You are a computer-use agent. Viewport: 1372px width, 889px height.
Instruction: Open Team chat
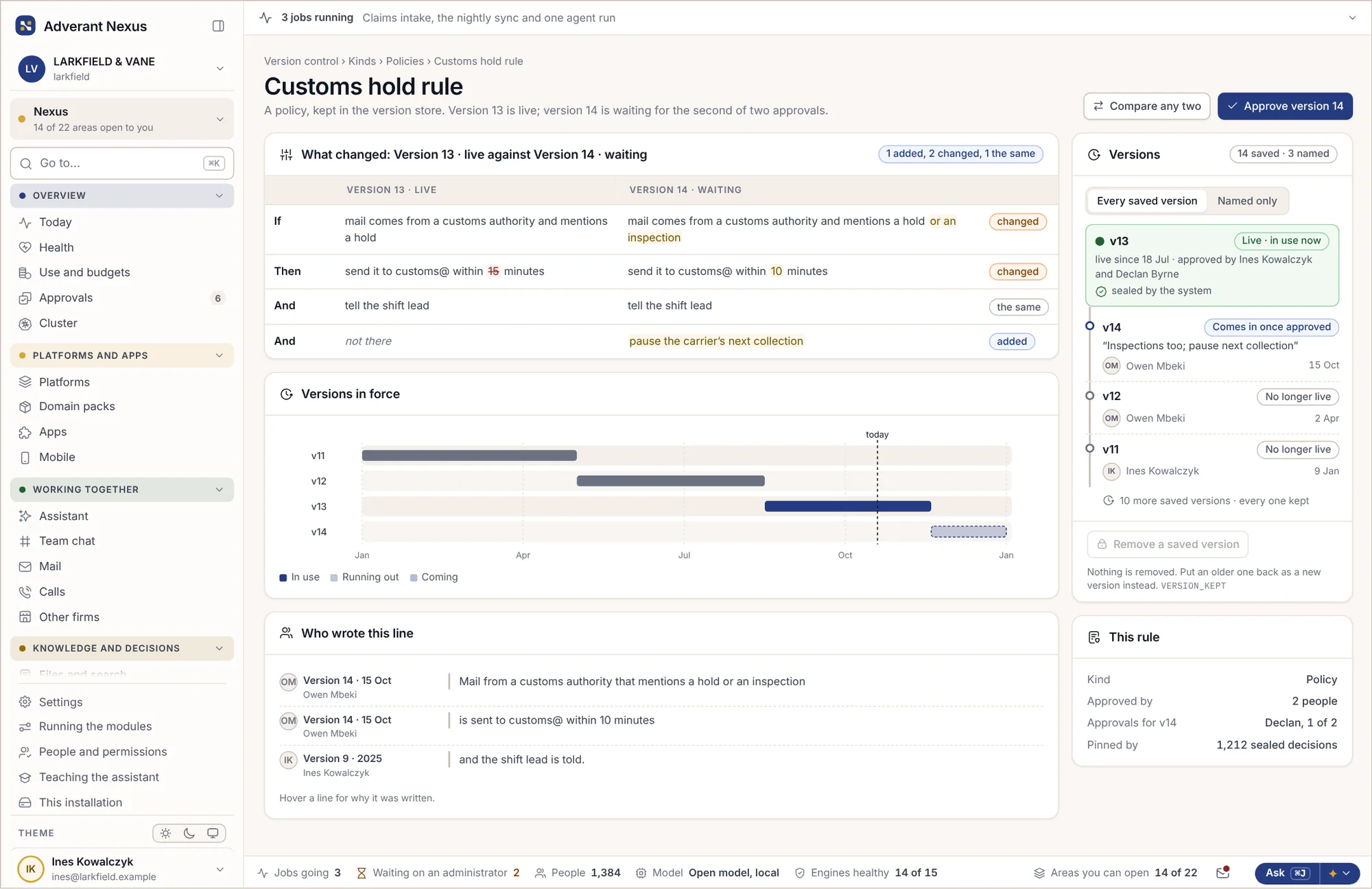[122, 541]
